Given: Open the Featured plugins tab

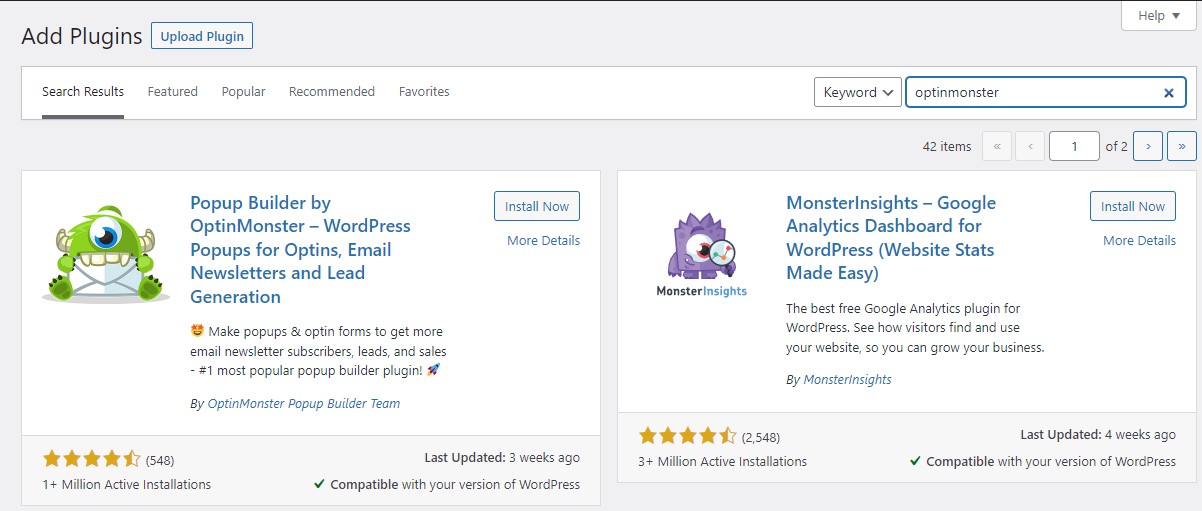Looking at the screenshot, I should pyautogui.click(x=173, y=92).
